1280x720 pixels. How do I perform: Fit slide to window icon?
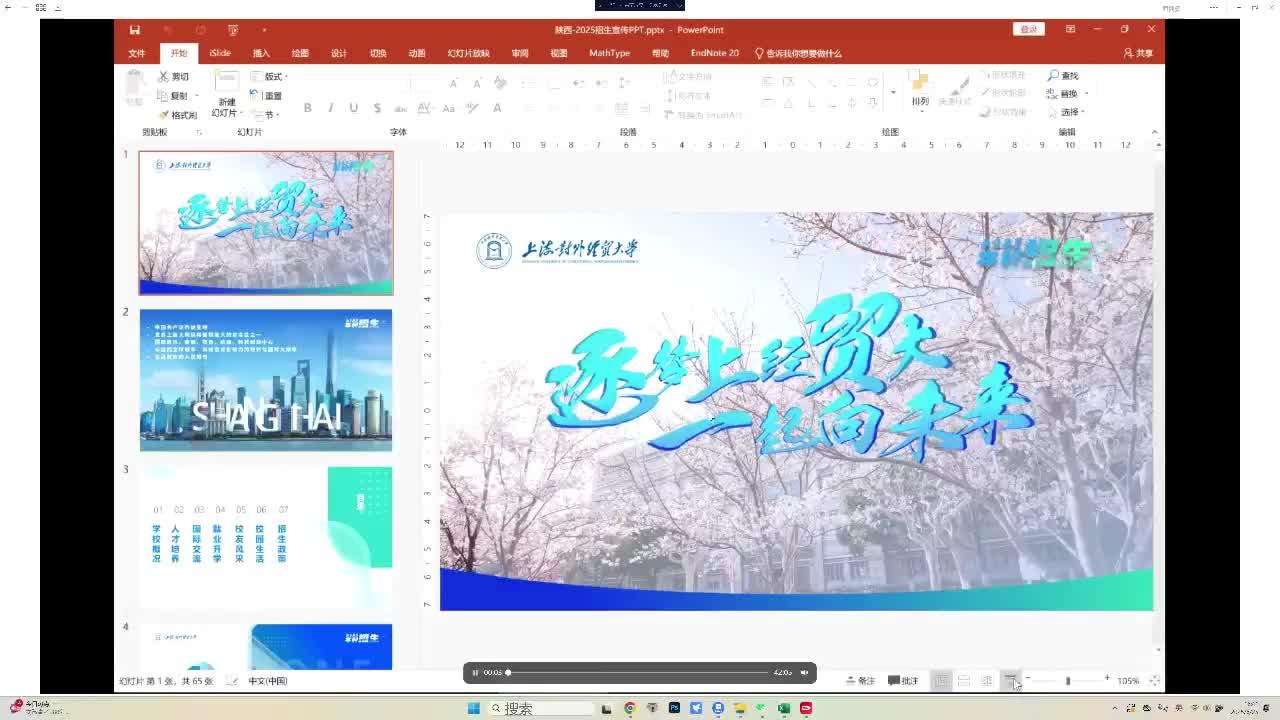[x=1154, y=681]
